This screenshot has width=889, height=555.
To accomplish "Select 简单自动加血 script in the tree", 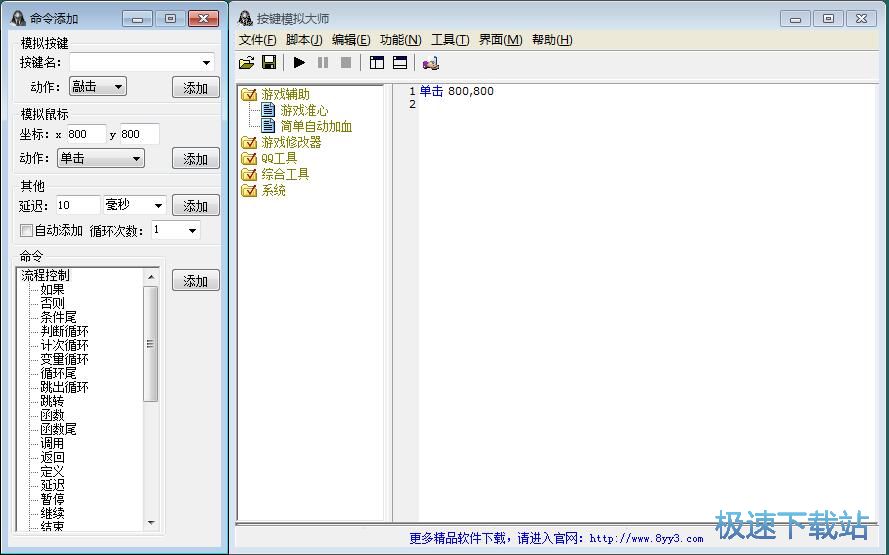I will coord(315,127).
